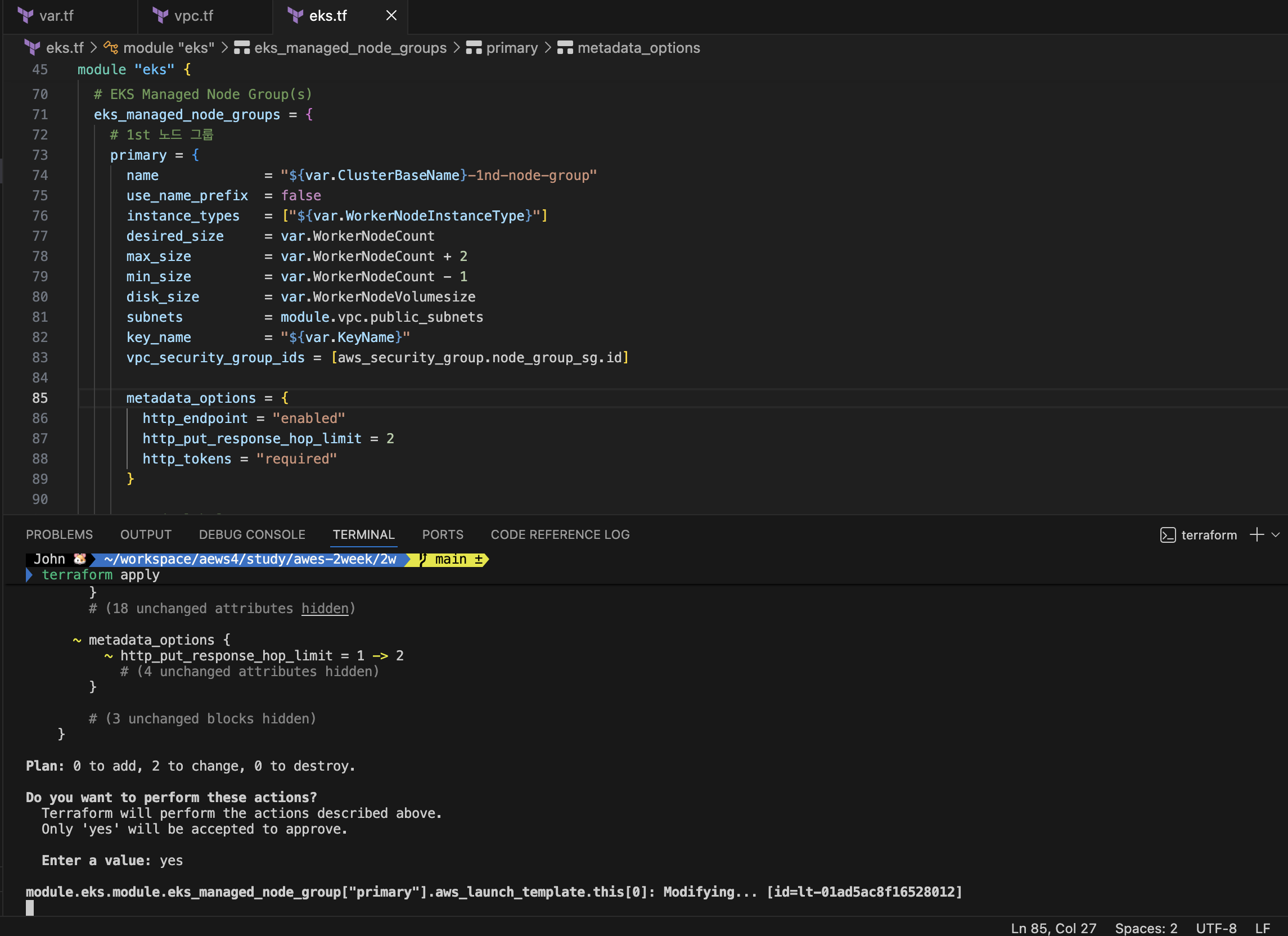Change indentation via Spaces: 2
Image resolution: width=1288 pixels, height=936 pixels.
tap(1146, 928)
